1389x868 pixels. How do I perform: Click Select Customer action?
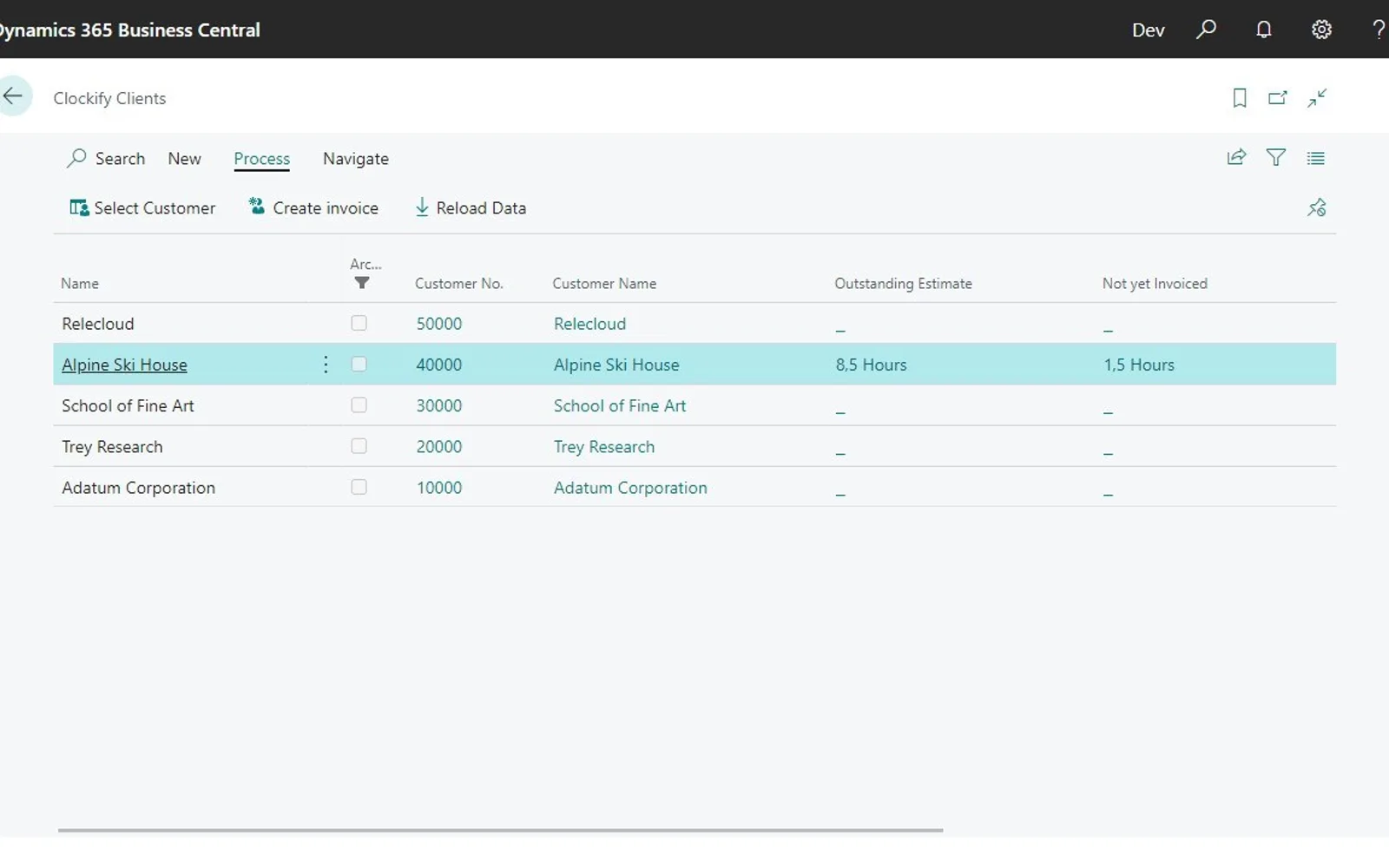tap(142, 208)
